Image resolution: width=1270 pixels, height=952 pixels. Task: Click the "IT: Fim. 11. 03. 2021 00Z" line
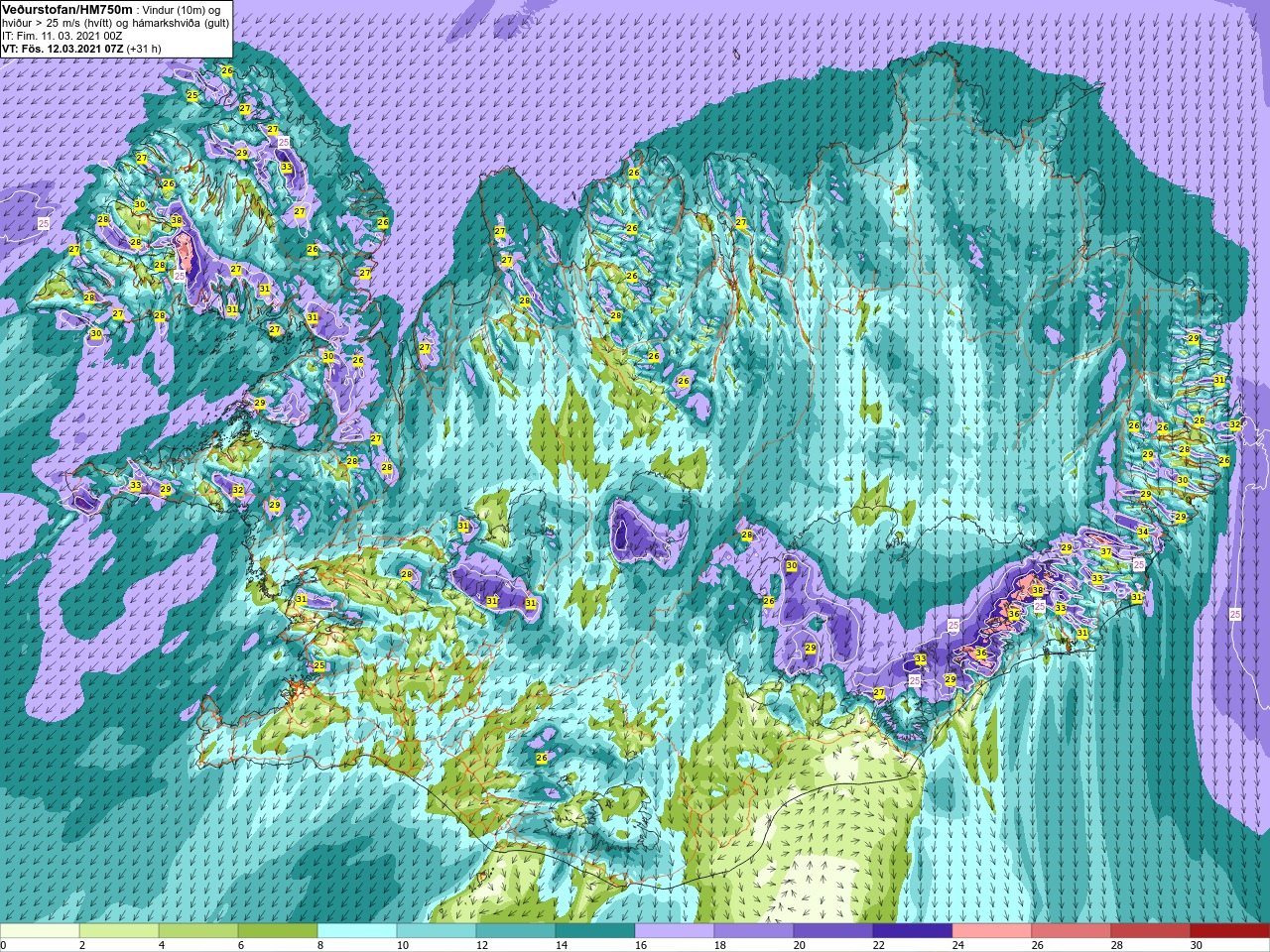coord(63,35)
